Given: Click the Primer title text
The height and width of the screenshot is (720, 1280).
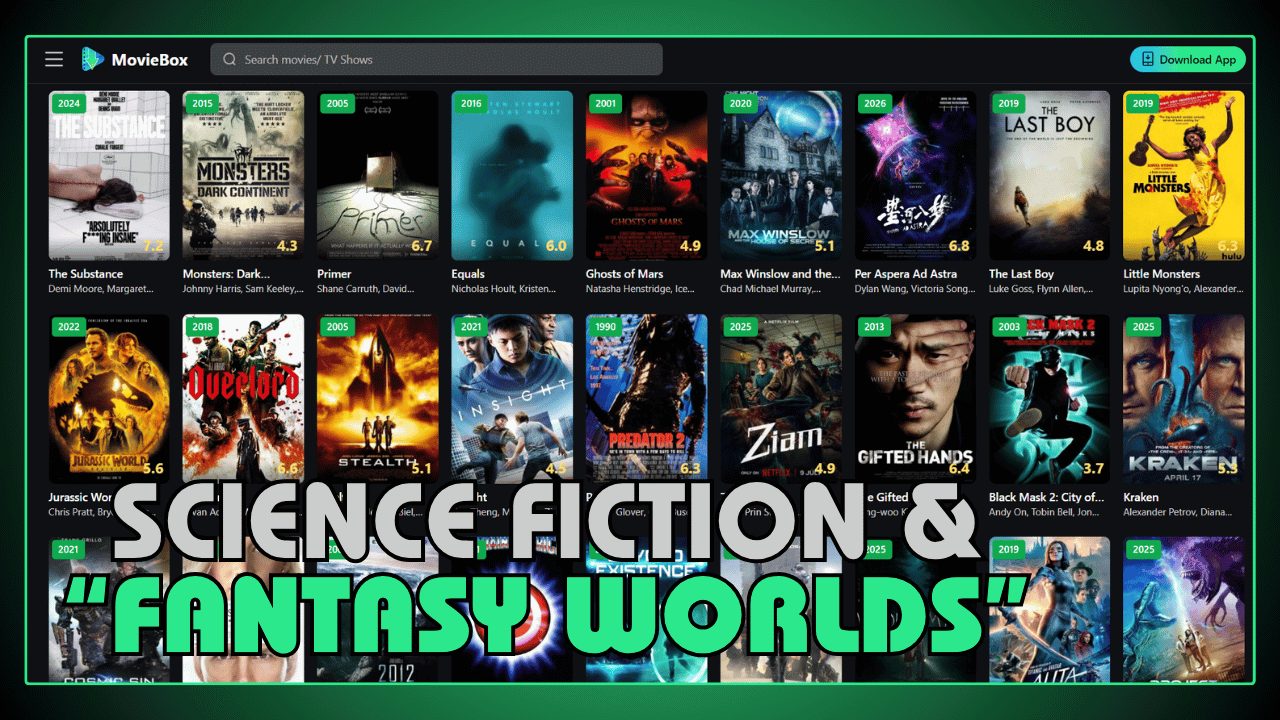Looking at the screenshot, I should click(334, 274).
